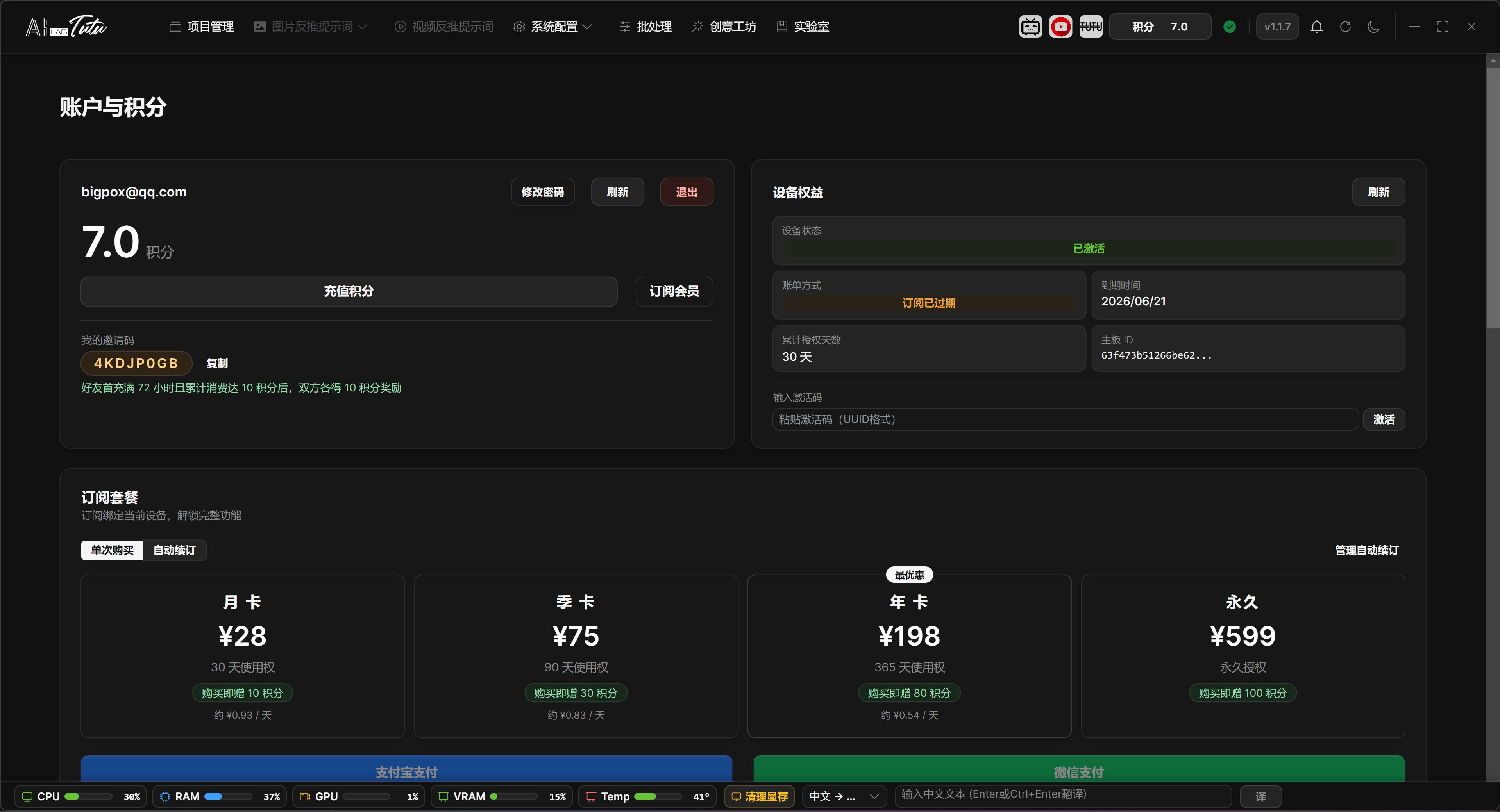Select the 月卡 ¥28 plan card
Screen dimensions: 1500x812
[x=242, y=656]
